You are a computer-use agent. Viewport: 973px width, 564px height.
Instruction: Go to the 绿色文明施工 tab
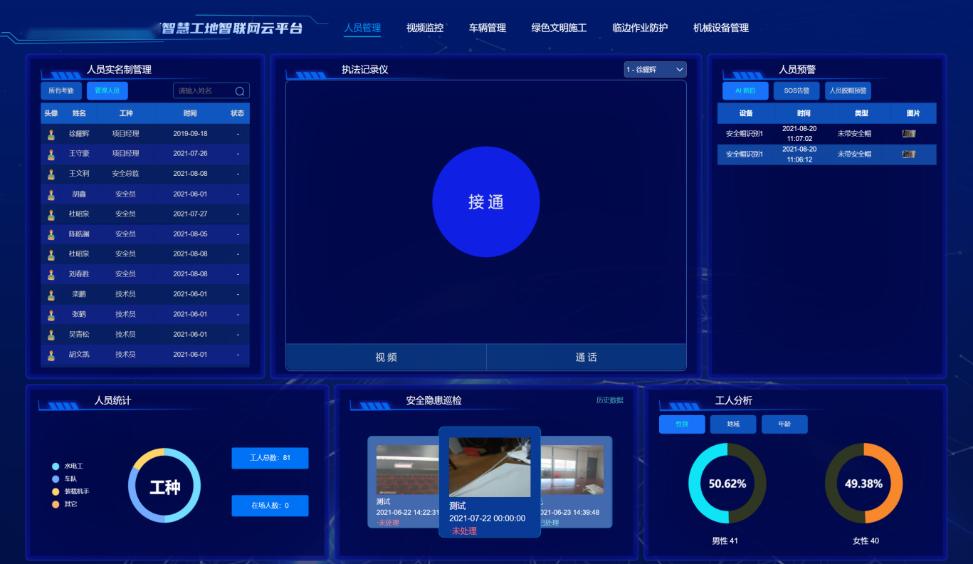click(x=558, y=27)
